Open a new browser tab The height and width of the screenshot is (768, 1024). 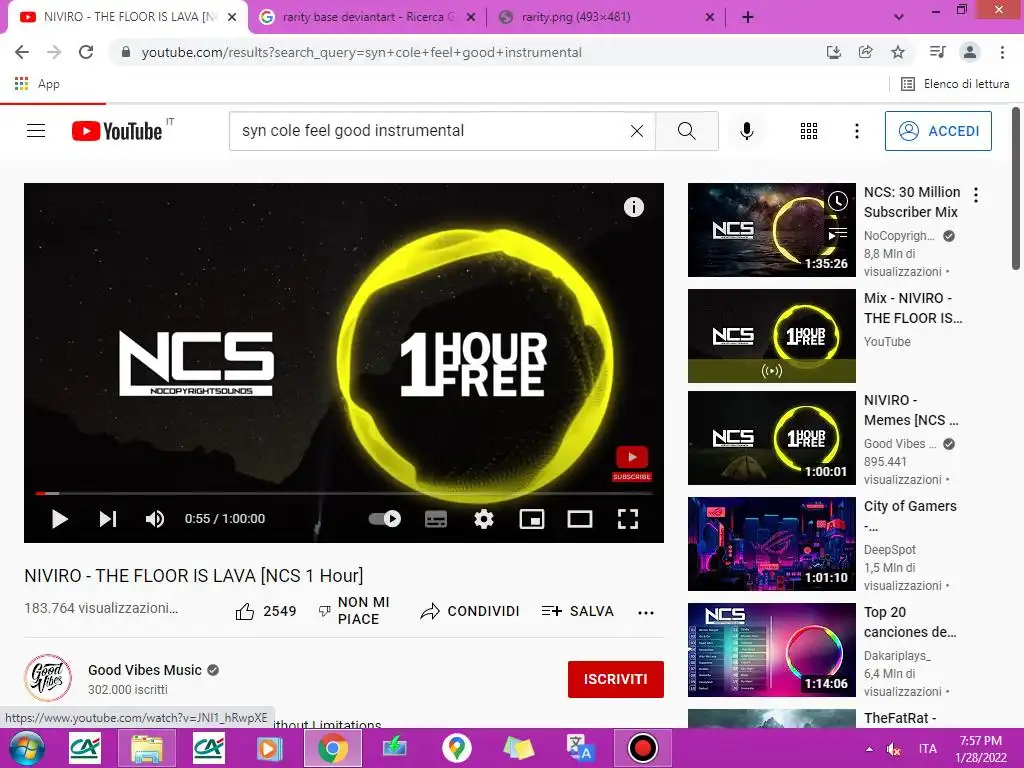[748, 17]
